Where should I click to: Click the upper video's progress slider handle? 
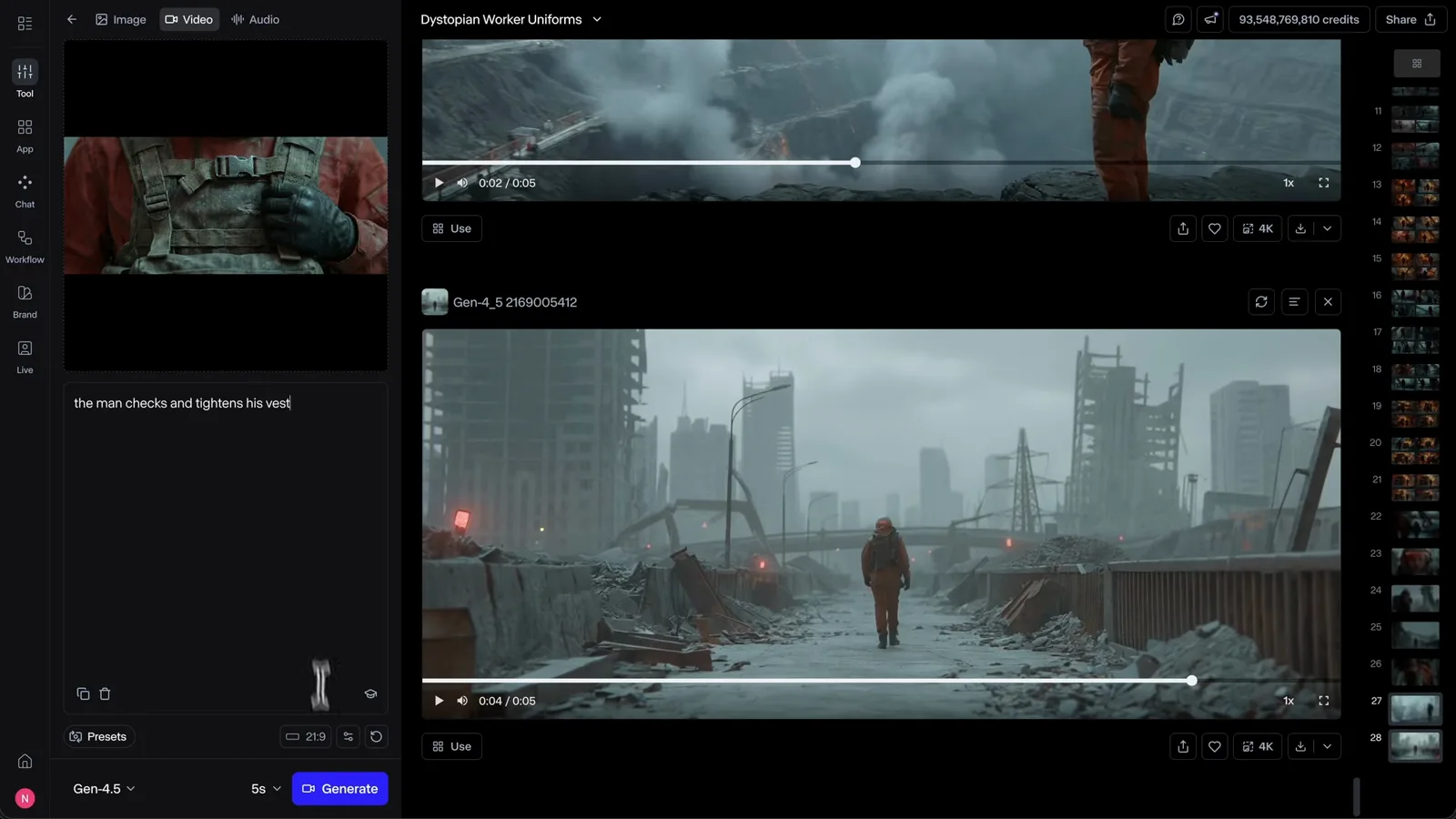[854, 162]
